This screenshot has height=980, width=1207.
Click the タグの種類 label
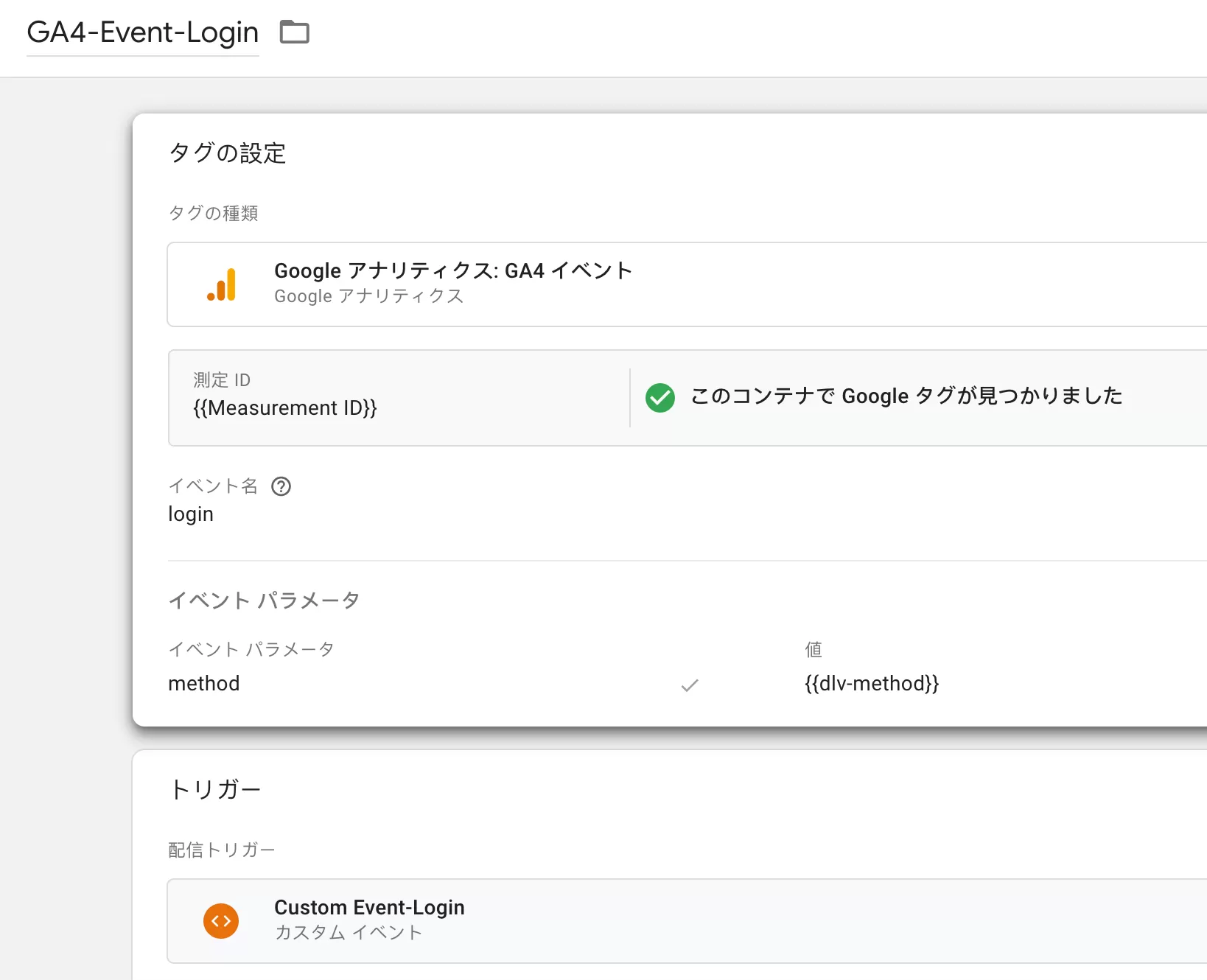214,214
